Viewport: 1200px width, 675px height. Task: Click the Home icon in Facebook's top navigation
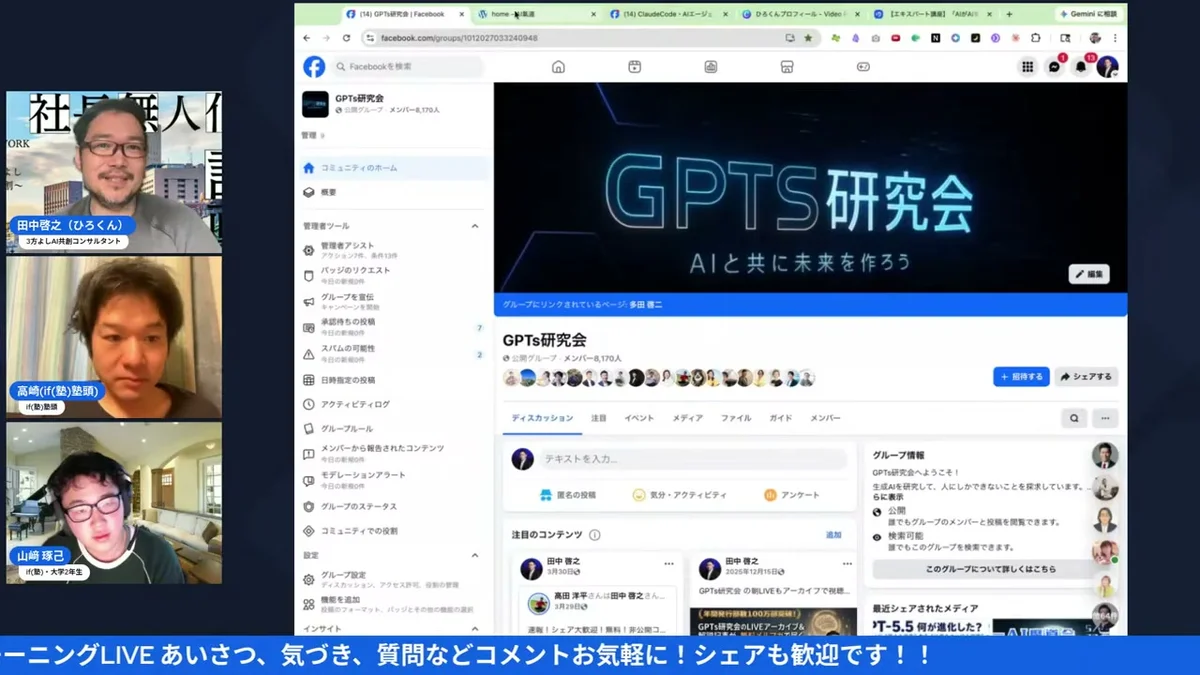(x=558, y=66)
